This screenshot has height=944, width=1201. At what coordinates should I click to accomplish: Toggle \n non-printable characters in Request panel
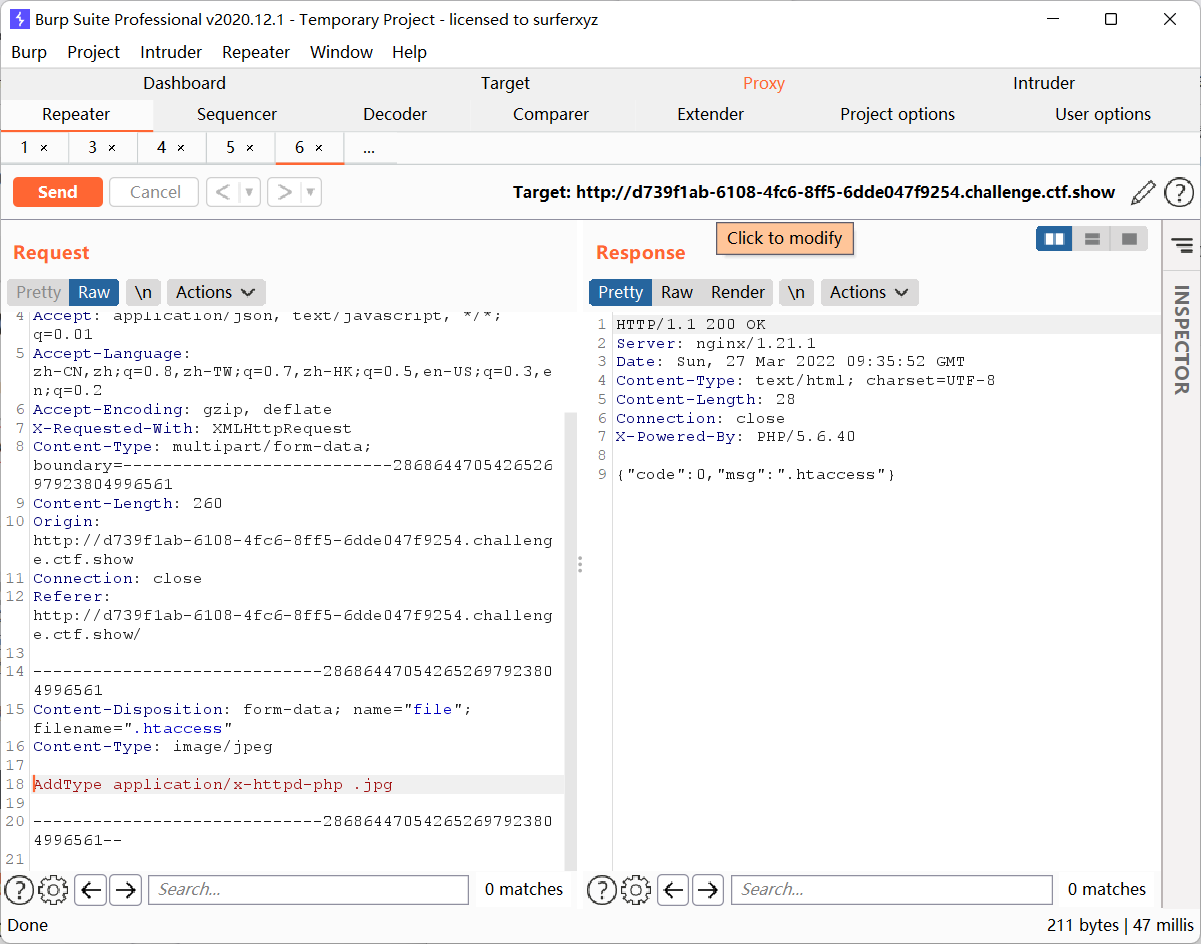144,292
